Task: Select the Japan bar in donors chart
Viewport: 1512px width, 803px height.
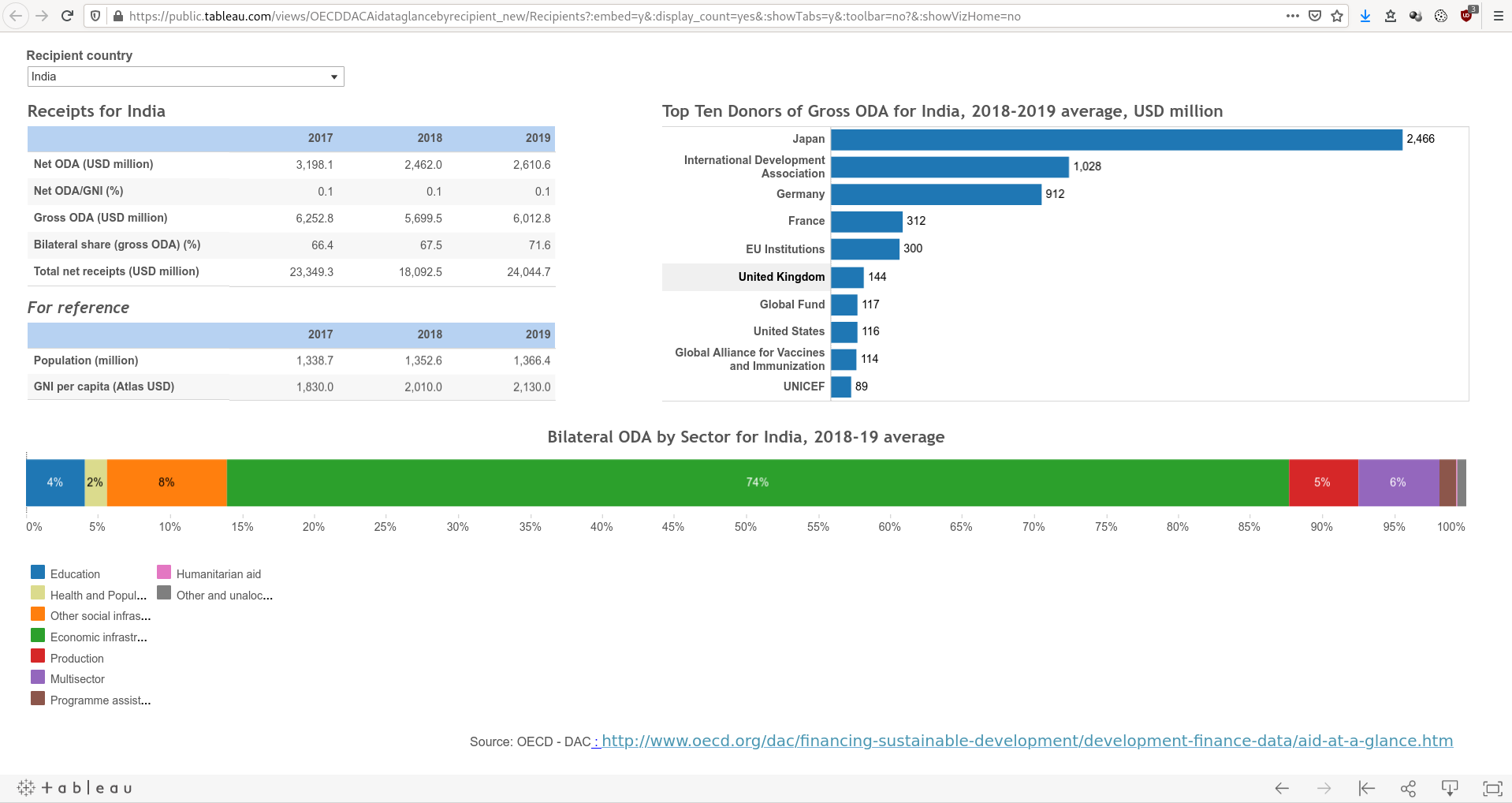Action: 1116,140
